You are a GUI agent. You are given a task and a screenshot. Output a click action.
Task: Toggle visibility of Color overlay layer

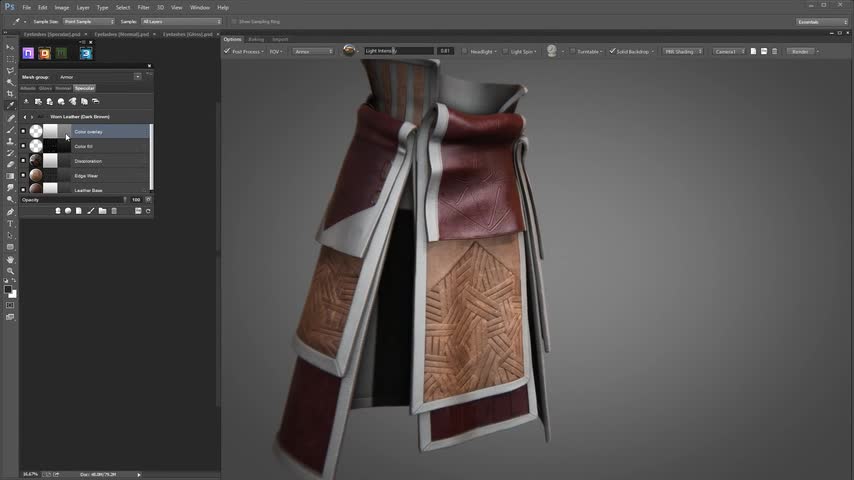(23, 131)
